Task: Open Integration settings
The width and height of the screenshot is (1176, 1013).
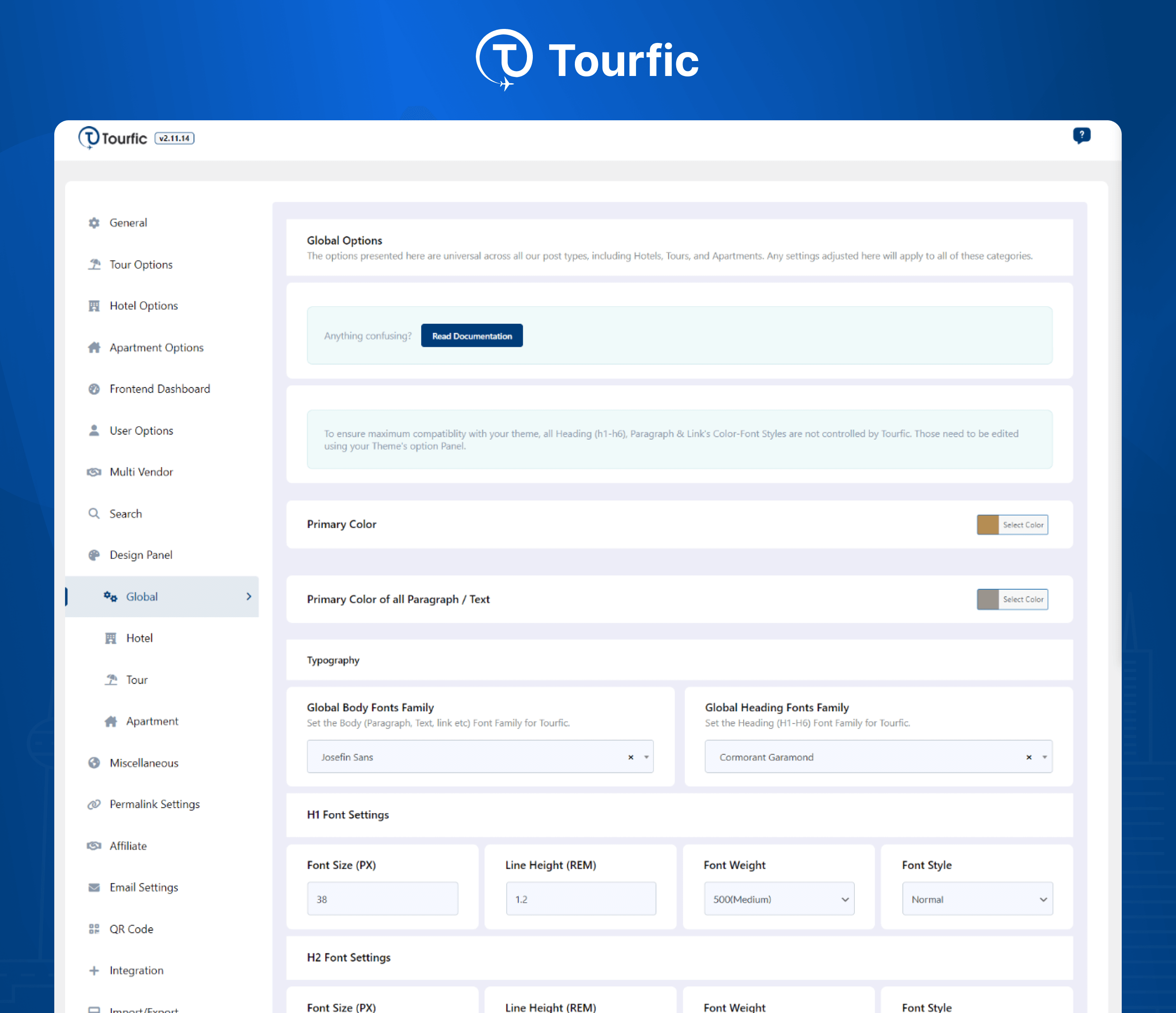Action: pyautogui.click(x=137, y=970)
